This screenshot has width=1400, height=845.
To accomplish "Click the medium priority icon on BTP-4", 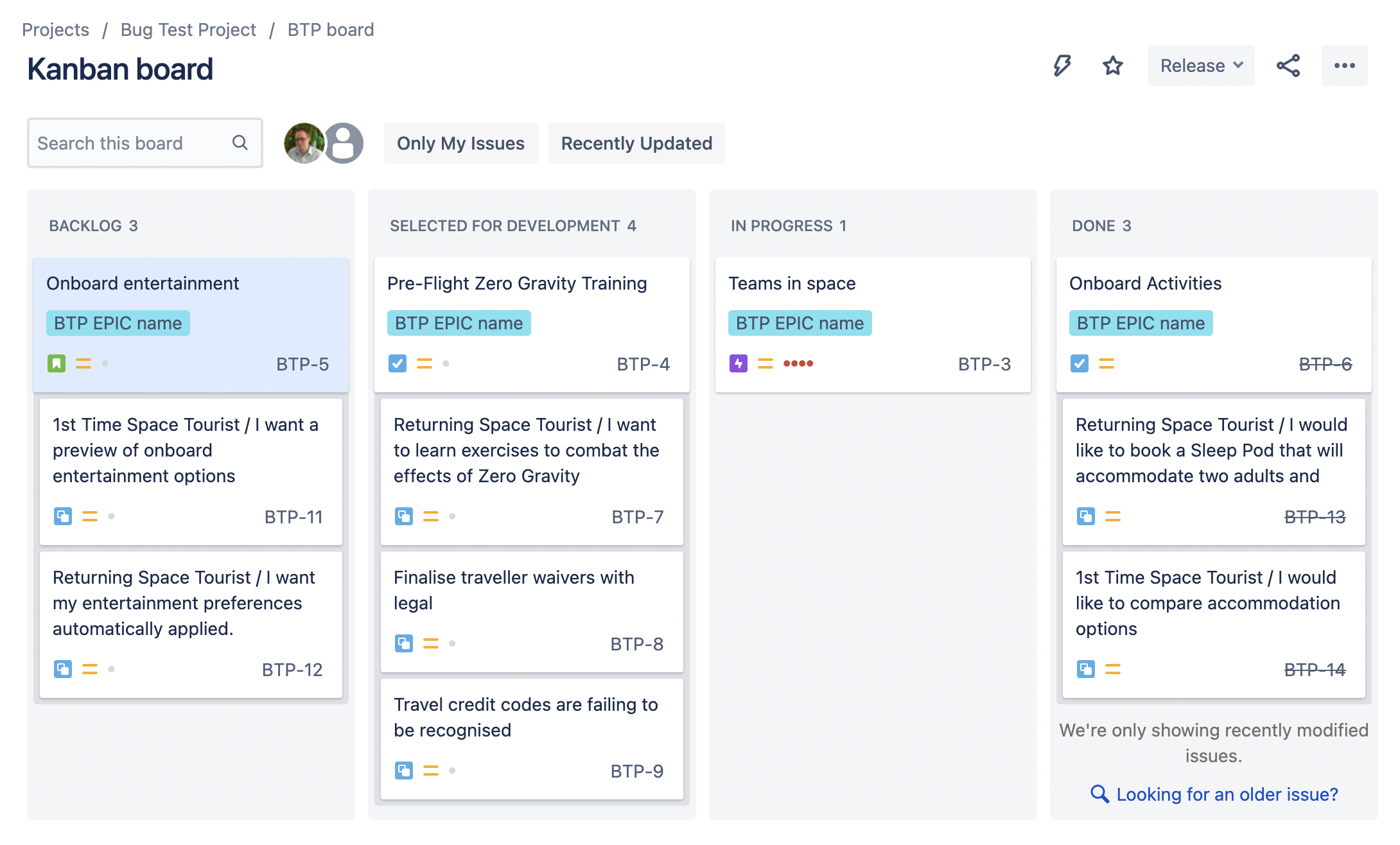I will (x=424, y=363).
